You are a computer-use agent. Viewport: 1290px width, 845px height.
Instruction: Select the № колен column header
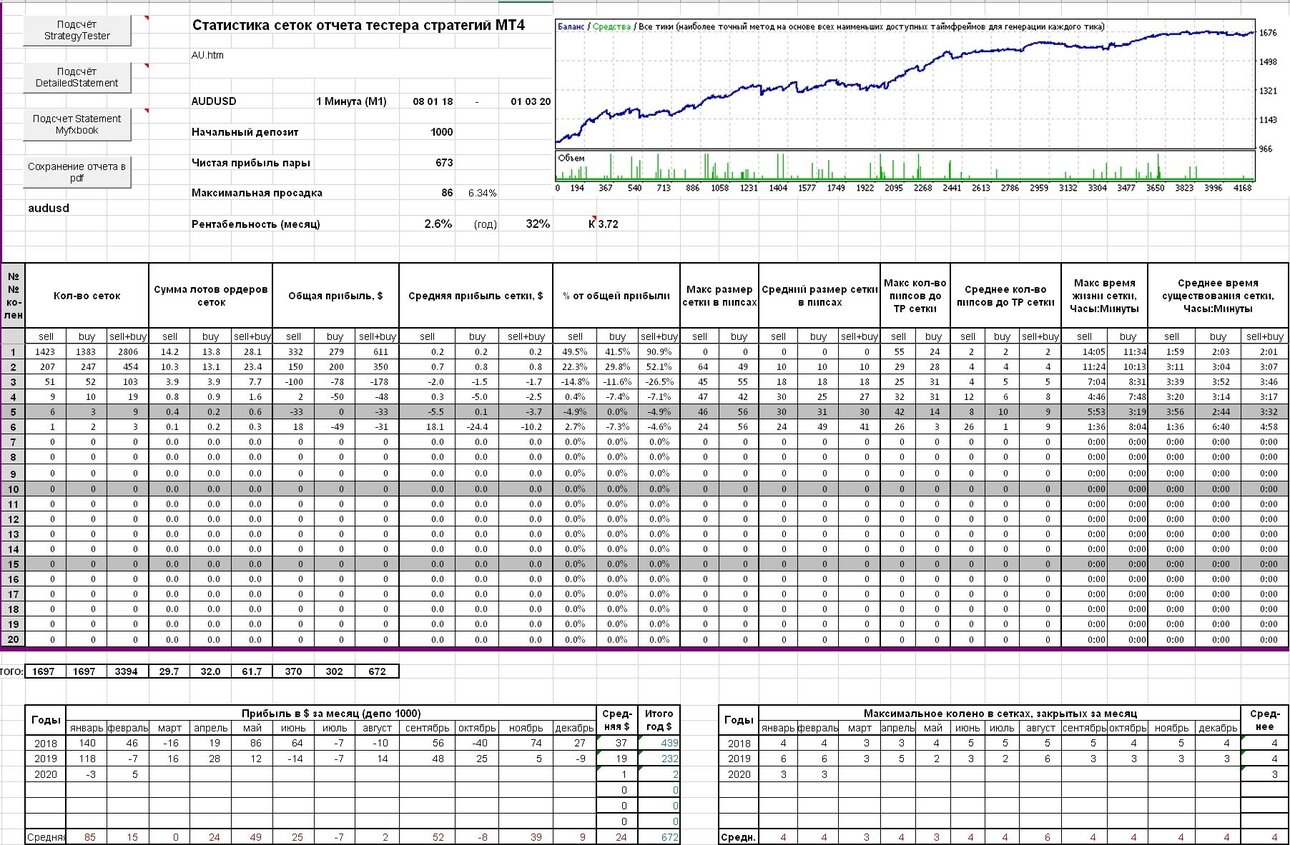13,296
